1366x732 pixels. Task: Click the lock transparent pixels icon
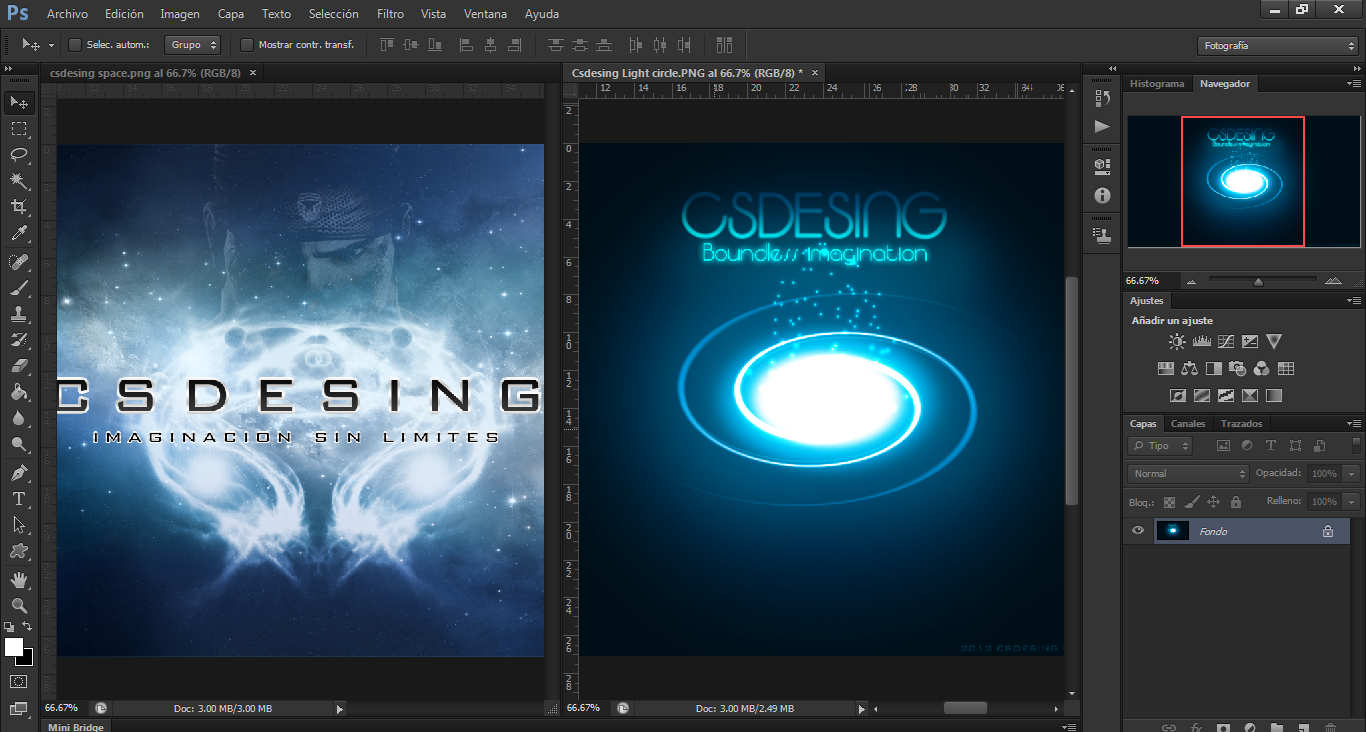coord(1169,502)
